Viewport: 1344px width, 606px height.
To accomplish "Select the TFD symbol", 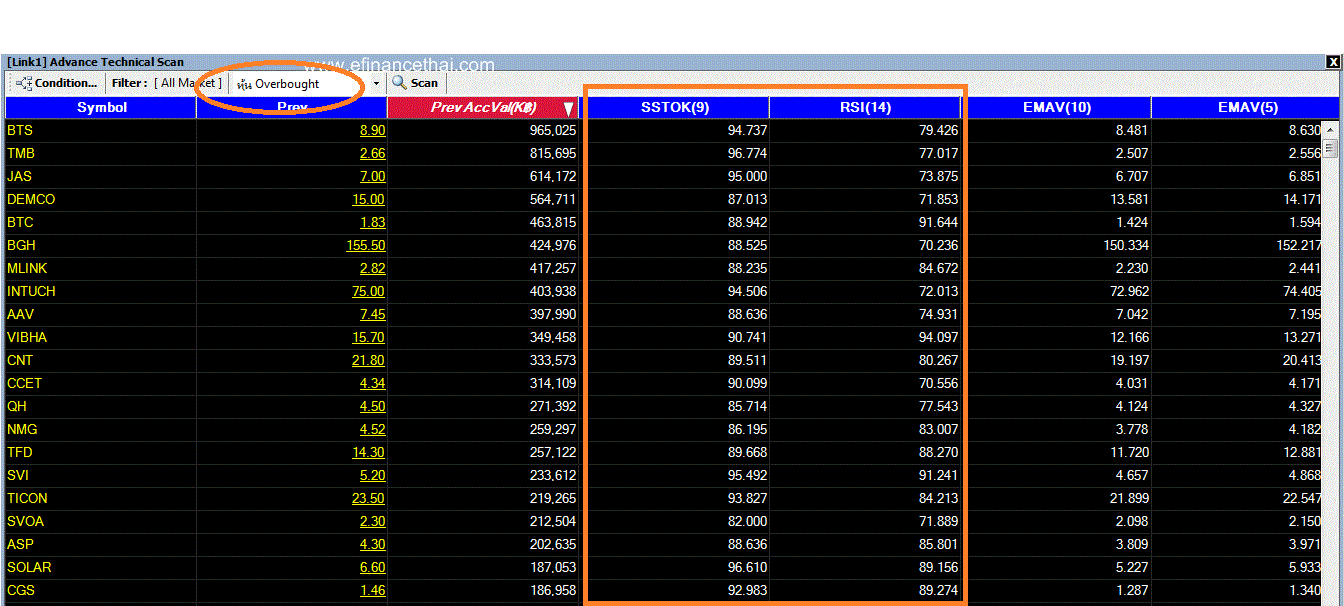I will (x=20, y=452).
